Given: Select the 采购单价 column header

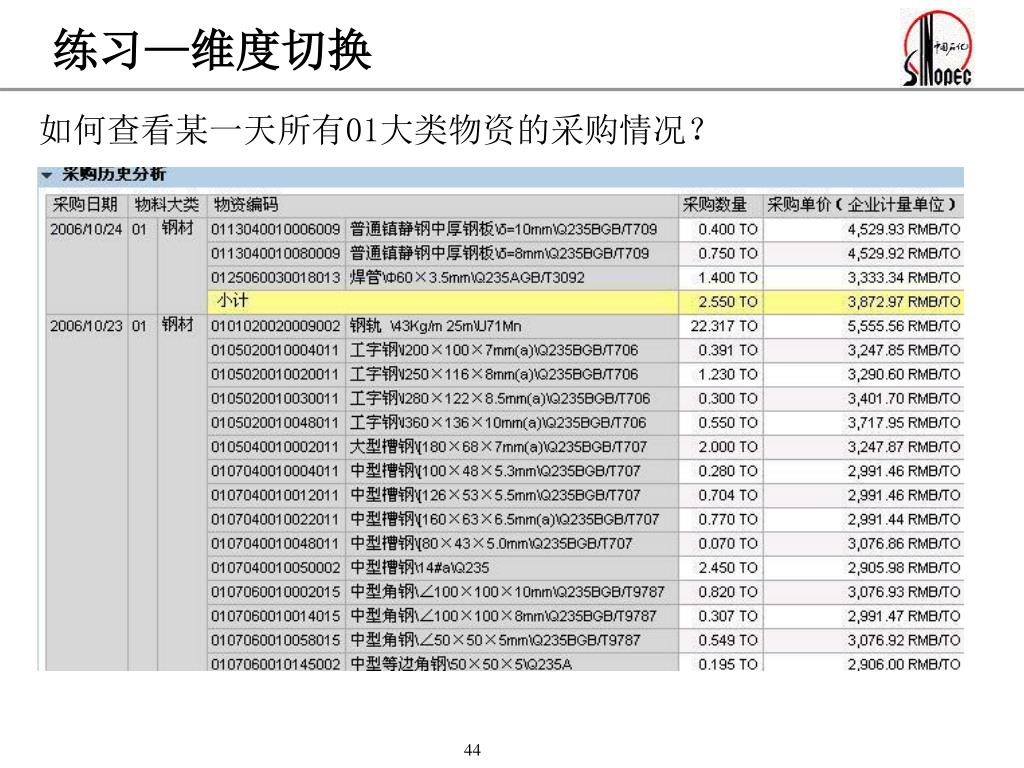Looking at the screenshot, I should point(862,205).
